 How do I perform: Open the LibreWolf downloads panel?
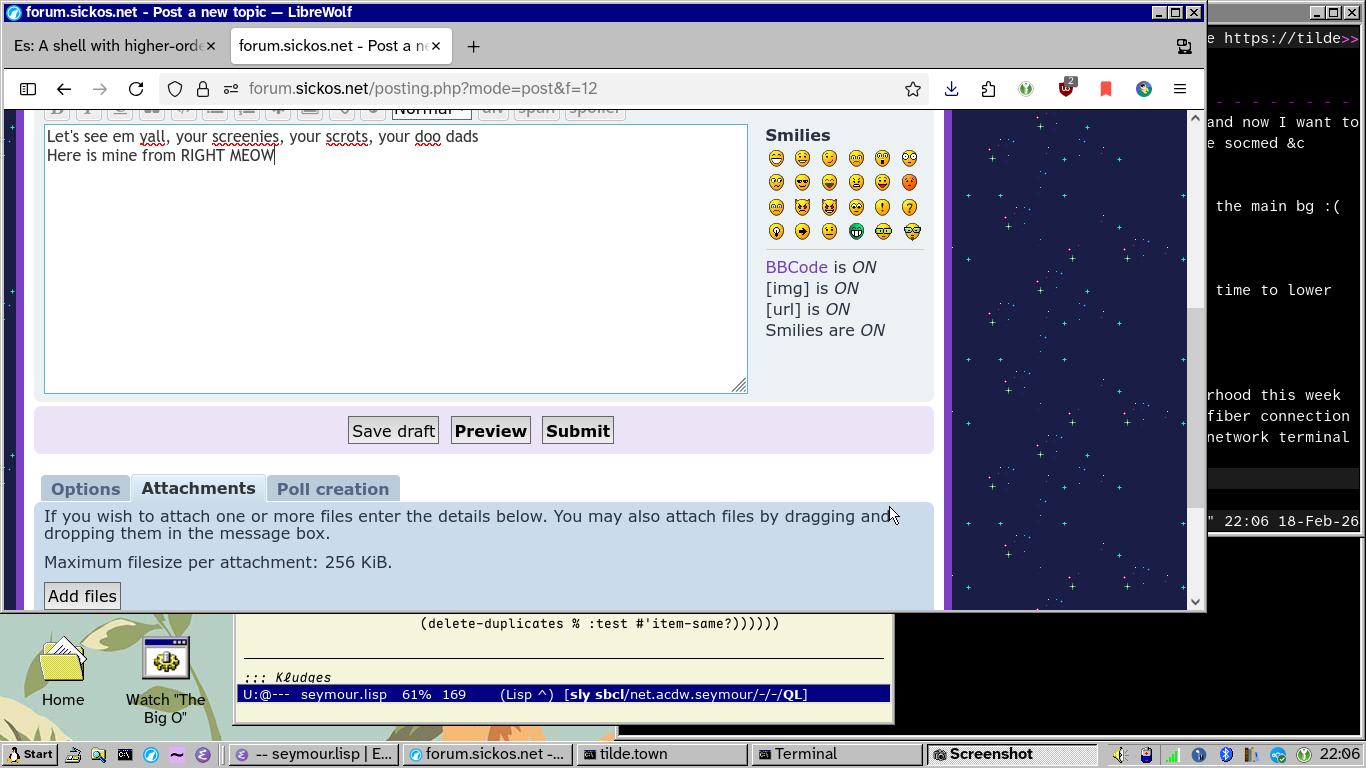pos(951,88)
